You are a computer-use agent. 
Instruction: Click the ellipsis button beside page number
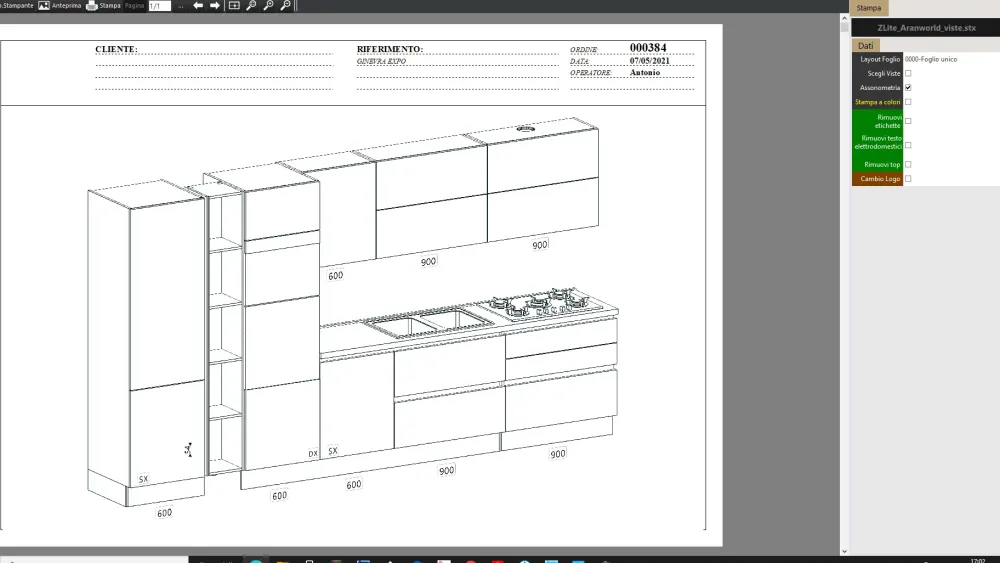click(x=181, y=6)
